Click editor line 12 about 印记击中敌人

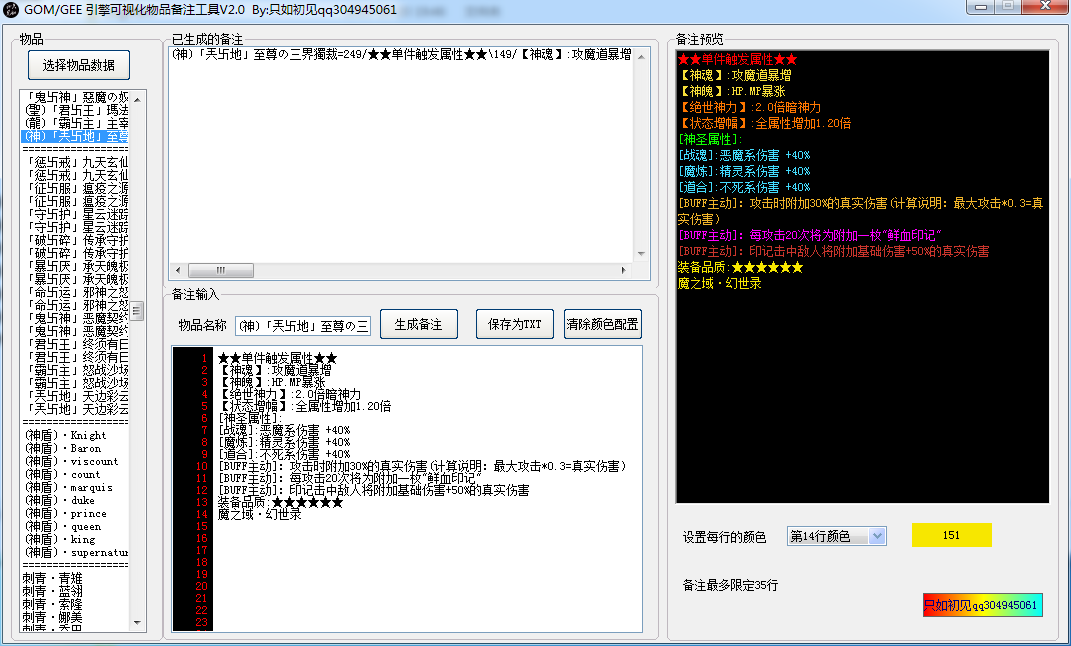coord(374,490)
